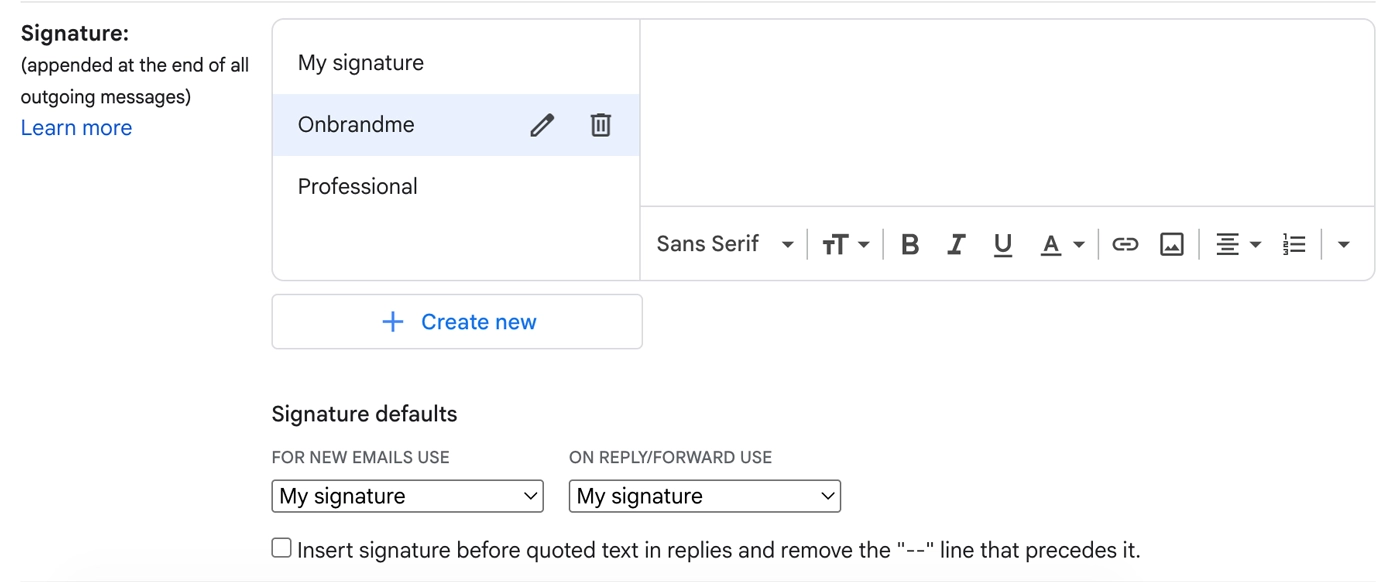This screenshot has width=1400, height=582.
Task: Open the alignment options menu
Action: (x=1238, y=243)
